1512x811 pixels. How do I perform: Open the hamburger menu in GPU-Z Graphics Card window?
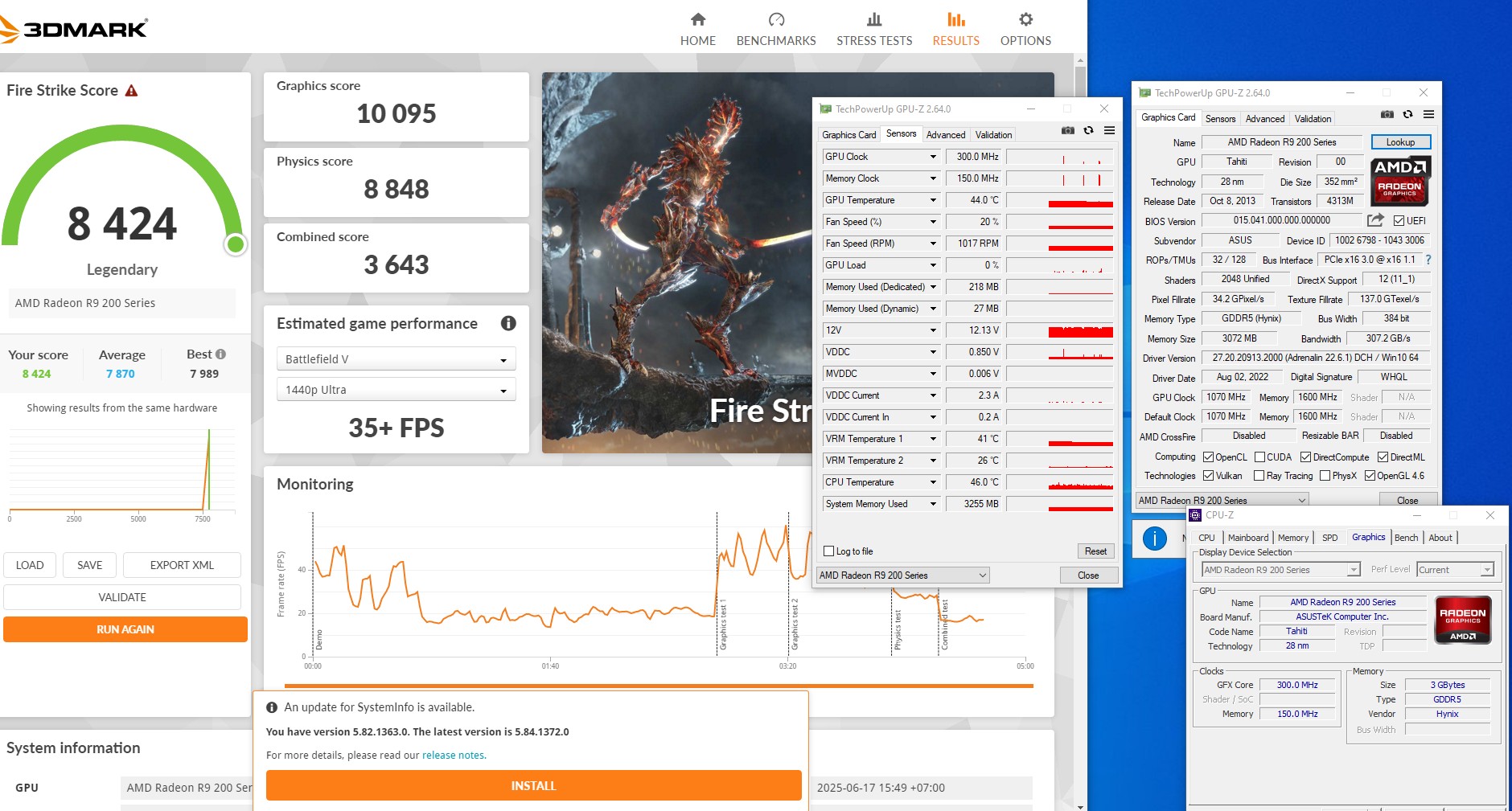[1428, 114]
